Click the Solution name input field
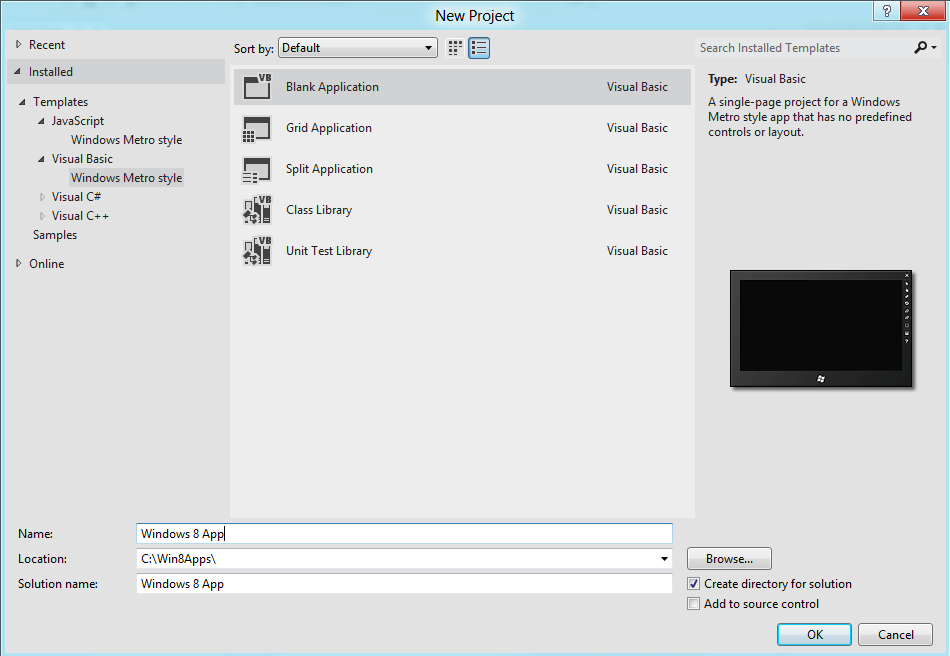950x656 pixels. (404, 584)
